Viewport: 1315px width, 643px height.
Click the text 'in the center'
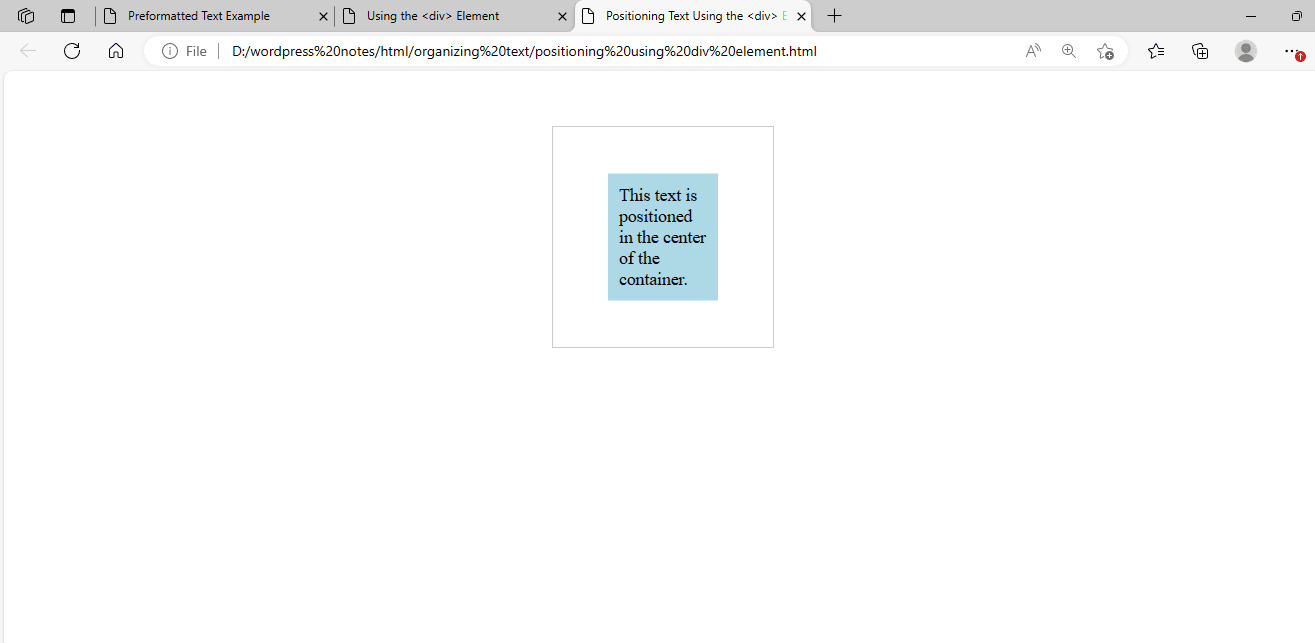tap(662, 237)
